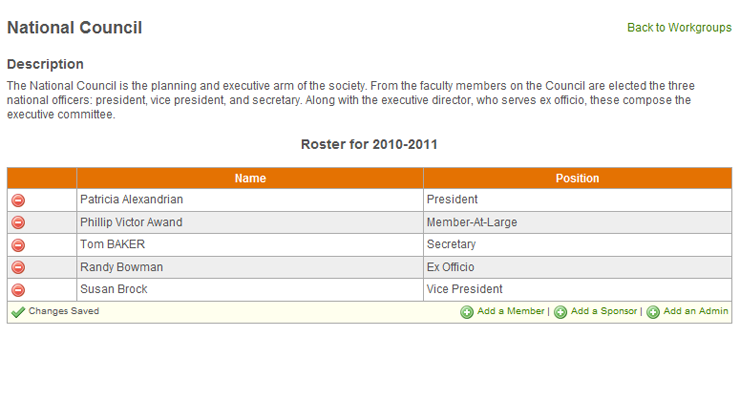Click green plus icon beside Add an Admin

(x=653, y=312)
